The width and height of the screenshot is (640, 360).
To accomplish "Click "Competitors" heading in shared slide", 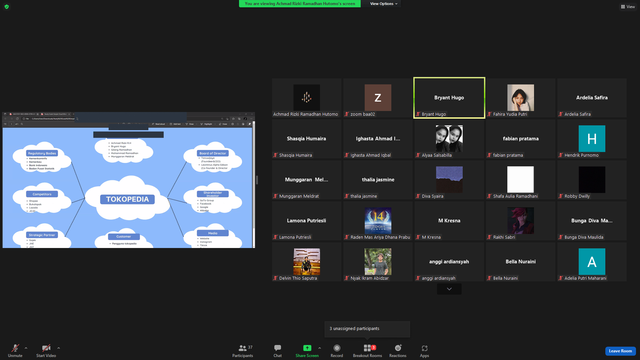I will 42,194.
